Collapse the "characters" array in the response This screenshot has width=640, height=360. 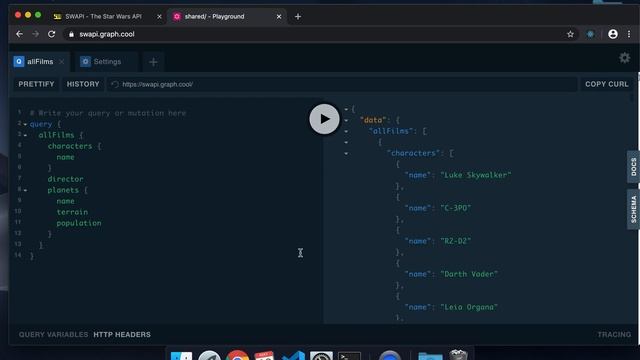pos(346,153)
